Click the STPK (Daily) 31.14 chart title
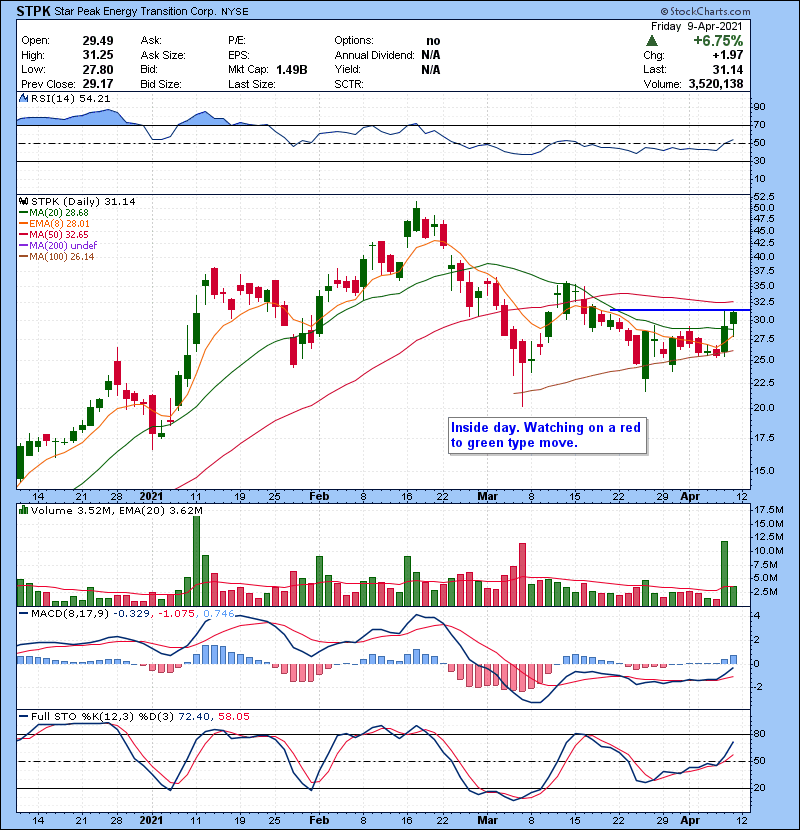The height and width of the screenshot is (830, 800). 83,202
